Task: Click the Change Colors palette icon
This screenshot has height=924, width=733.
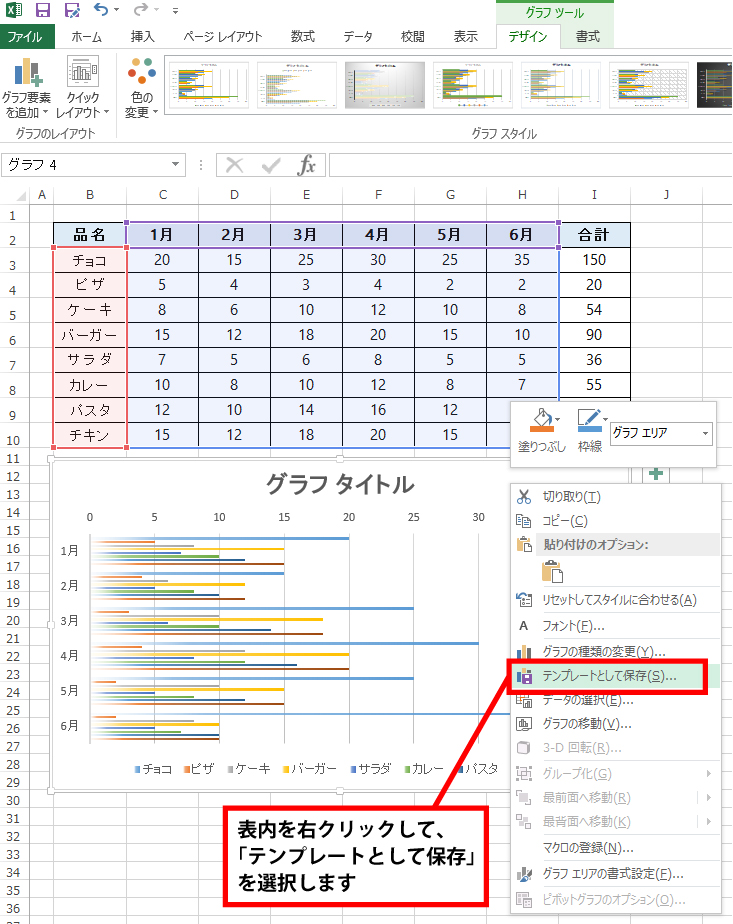Action: coord(142,74)
